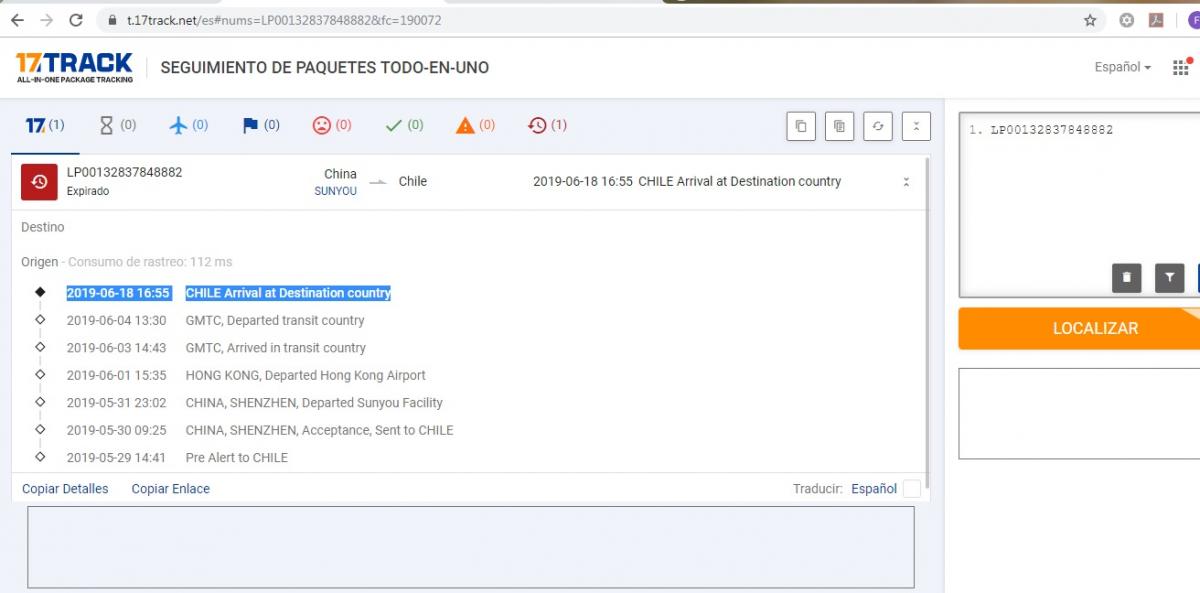1200x593 pixels.
Task: Click the Copiar Enlace link
Action: (170, 489)
